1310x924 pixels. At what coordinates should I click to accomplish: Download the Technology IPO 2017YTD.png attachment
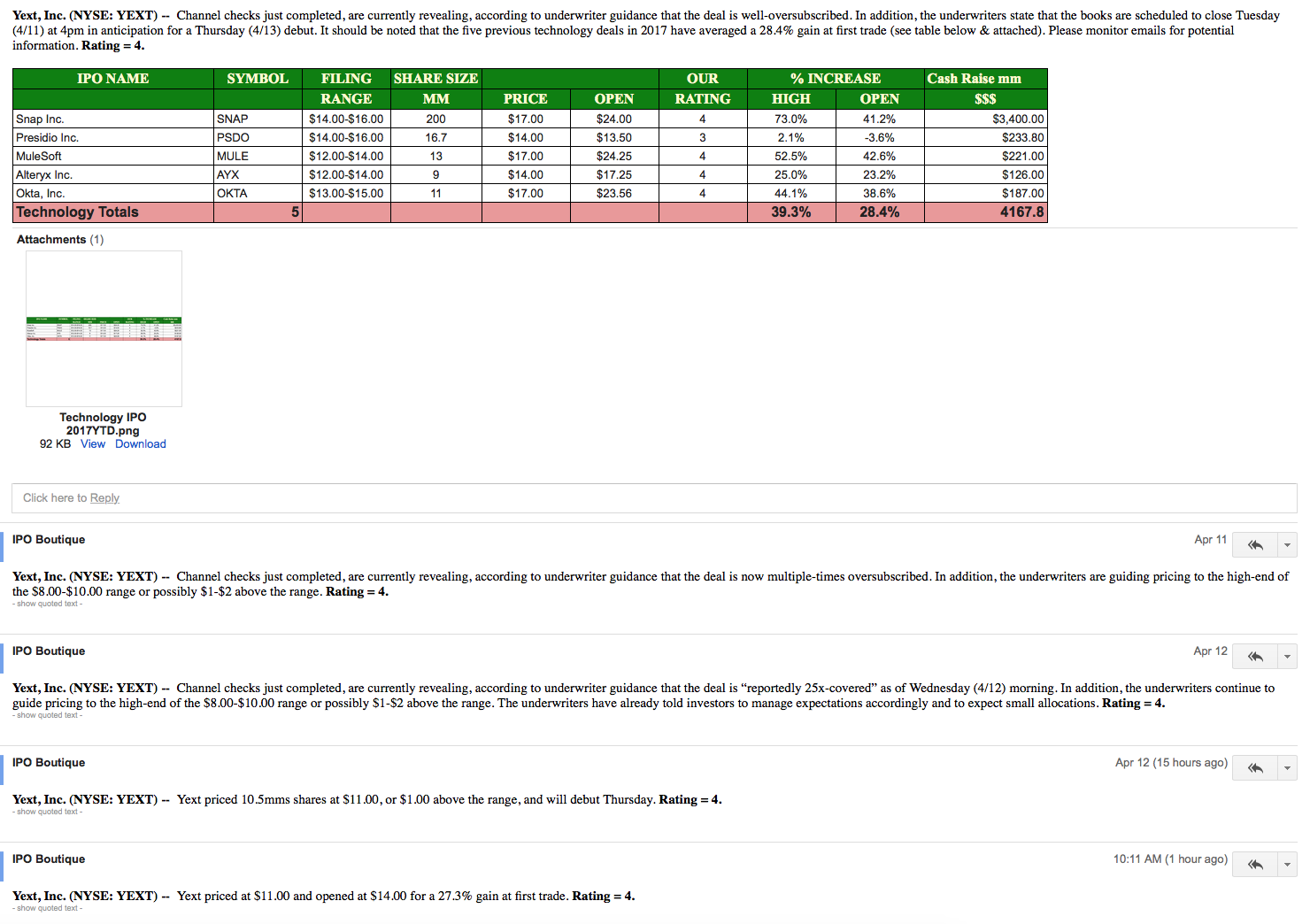tap(141, 444)
